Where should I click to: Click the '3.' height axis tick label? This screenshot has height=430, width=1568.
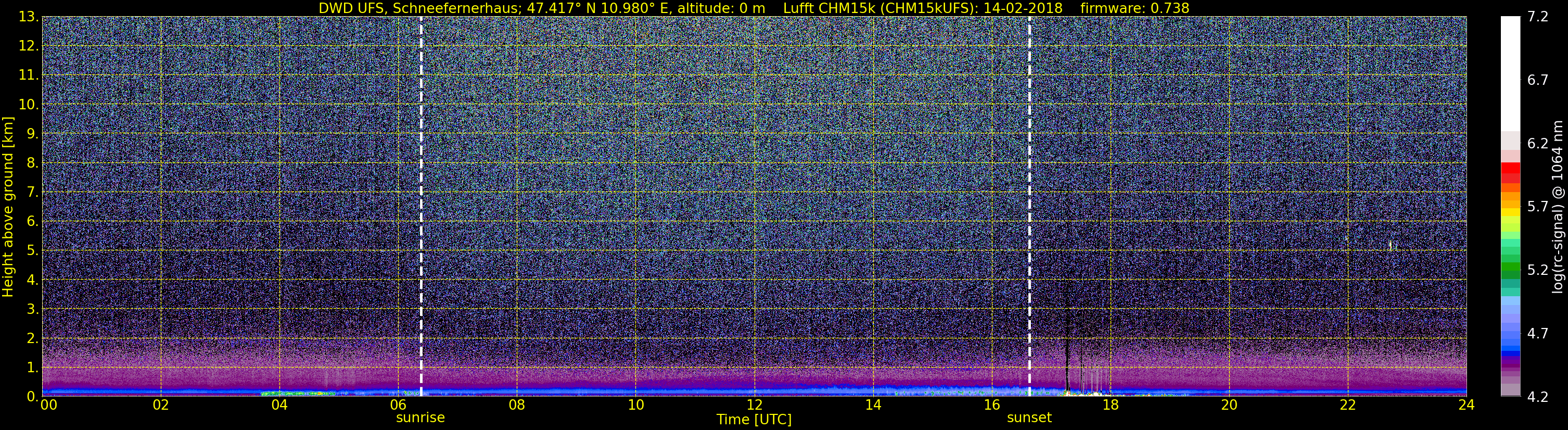[x=32, y=309]
